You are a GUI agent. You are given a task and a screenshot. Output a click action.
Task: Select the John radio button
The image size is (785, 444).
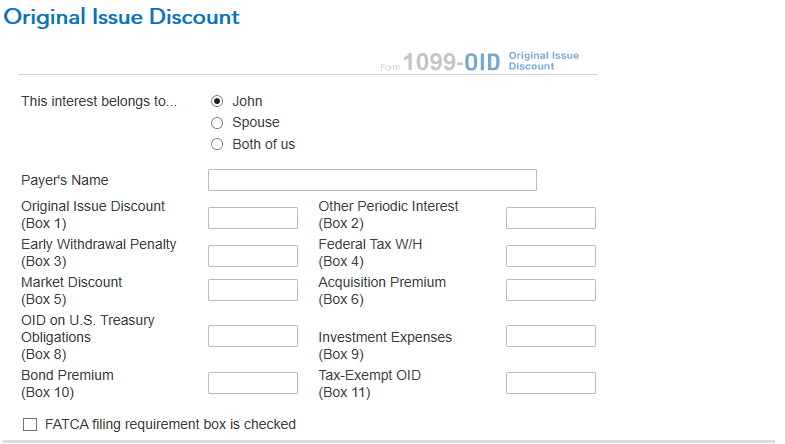pos(217,101)
